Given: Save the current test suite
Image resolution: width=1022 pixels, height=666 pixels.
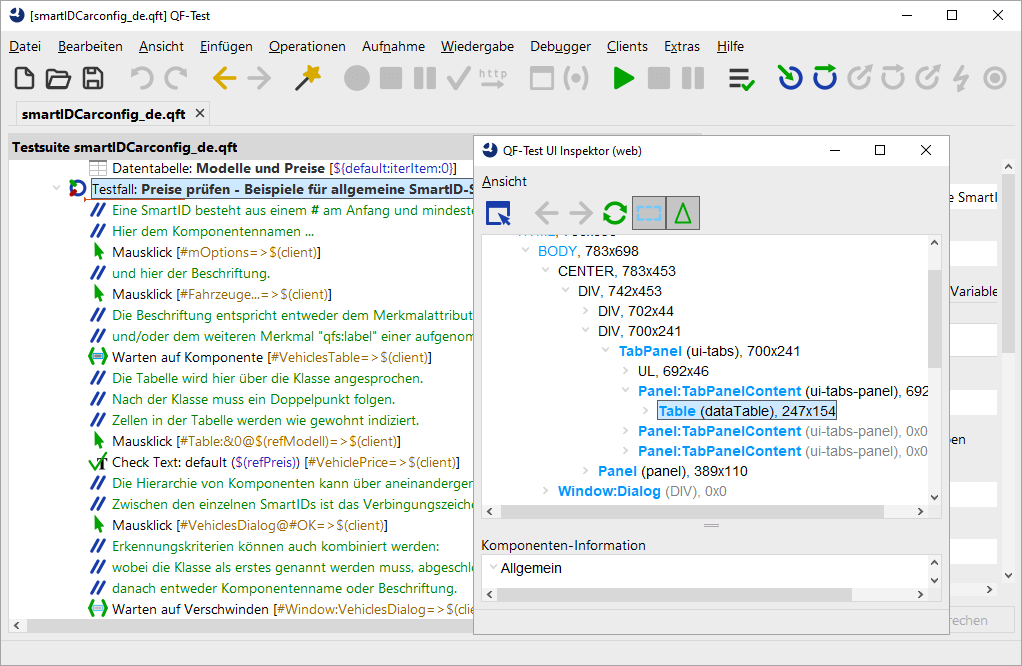Looking at the screenshot, I should [93, 78].
